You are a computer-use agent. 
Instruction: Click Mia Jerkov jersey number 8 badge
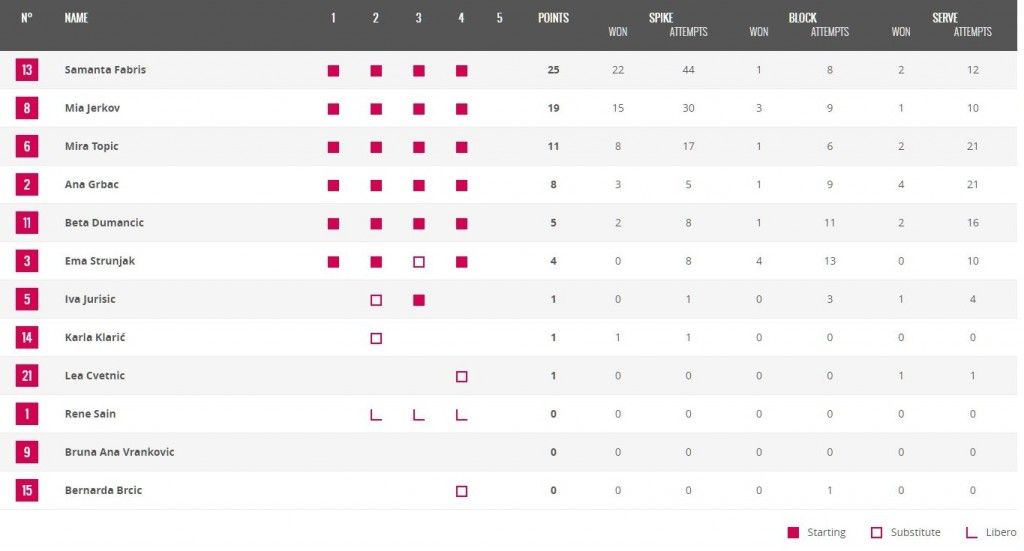pos(27,108)
